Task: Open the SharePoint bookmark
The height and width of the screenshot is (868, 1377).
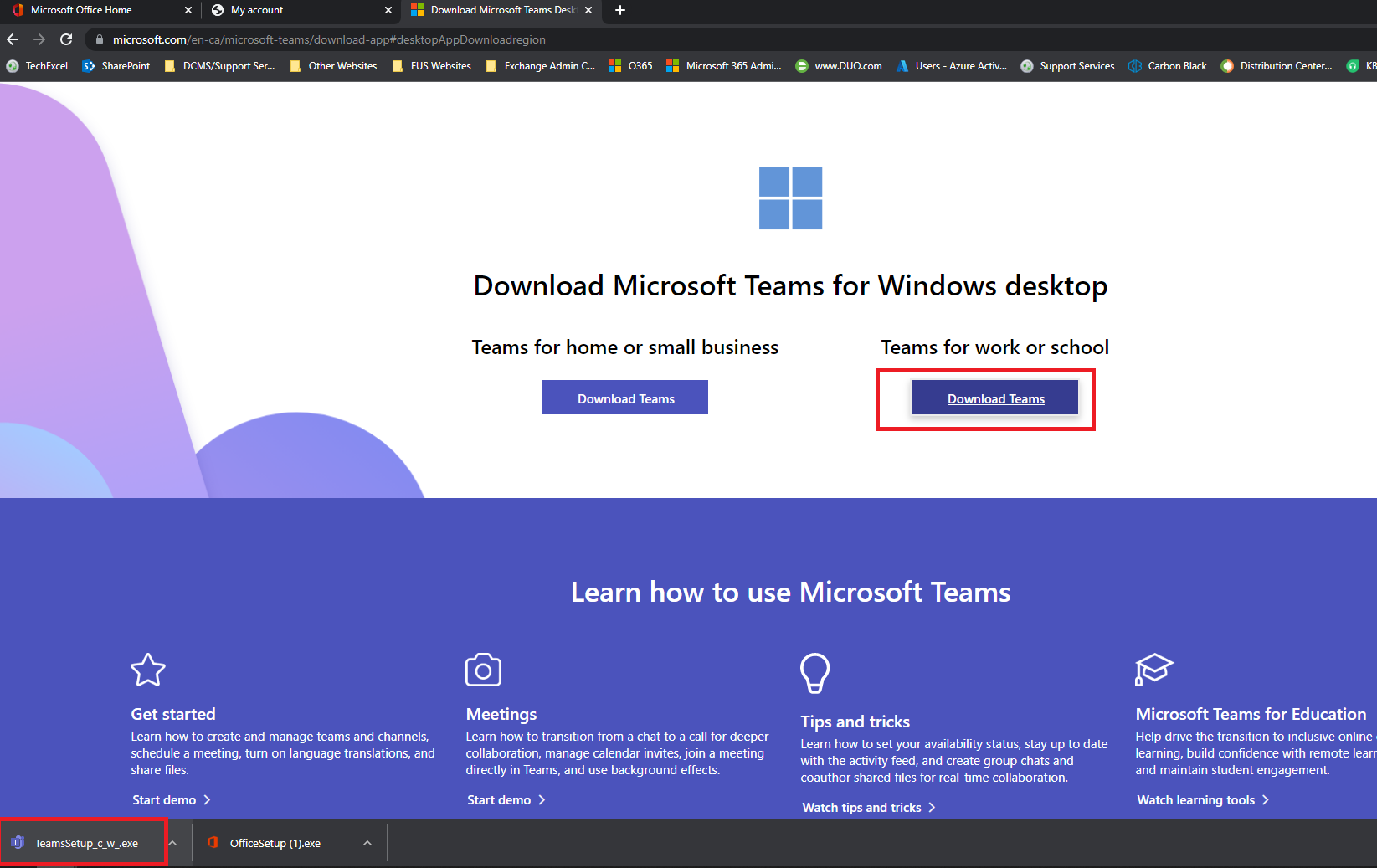Action: [x=116, y=66]
